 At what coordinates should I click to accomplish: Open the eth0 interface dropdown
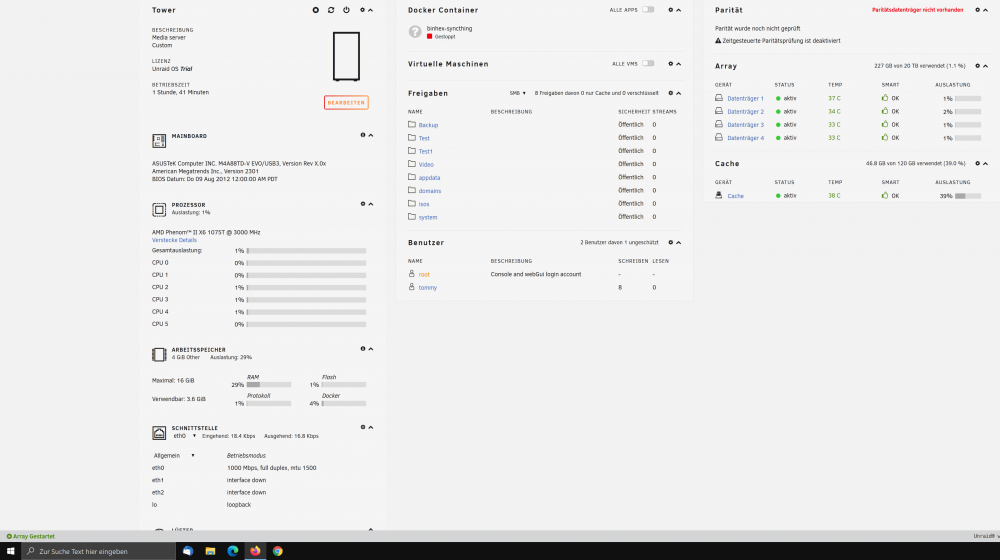184,436
